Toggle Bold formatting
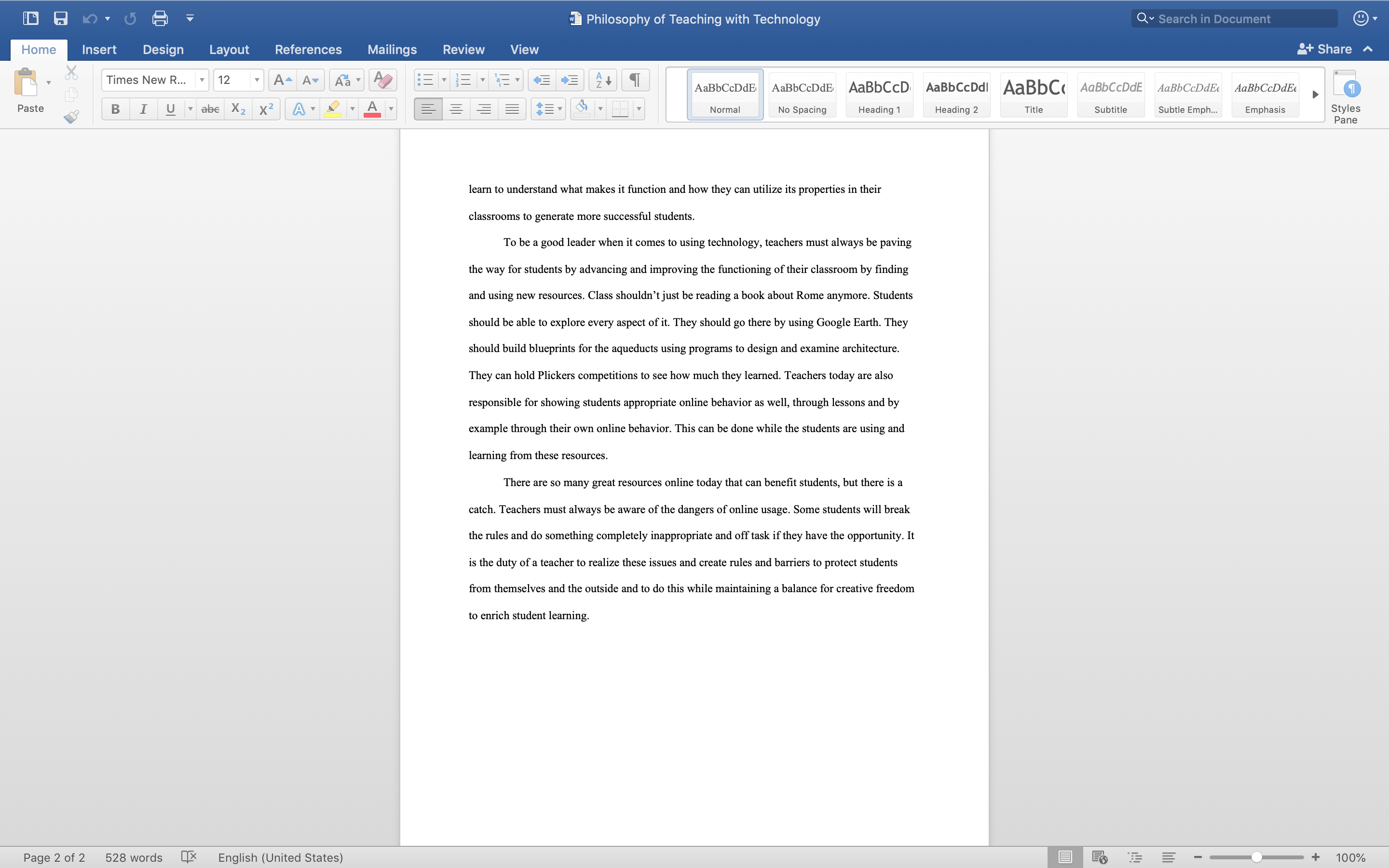1389x868 pixels. pos(115,109)
